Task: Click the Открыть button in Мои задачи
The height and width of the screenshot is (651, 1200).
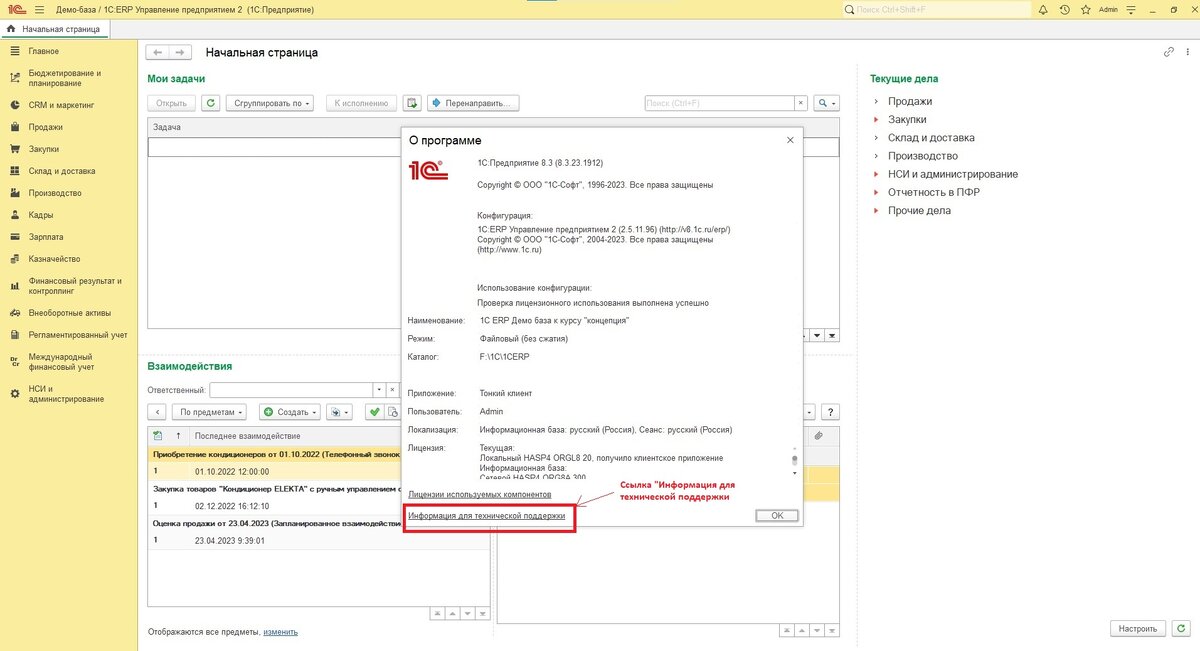Action: (172, 103)
